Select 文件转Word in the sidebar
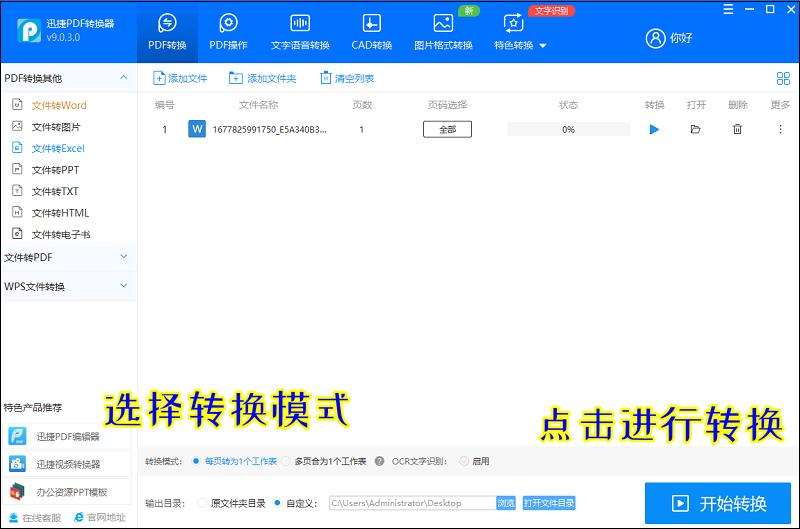800x529 pixels. point(59,105)
